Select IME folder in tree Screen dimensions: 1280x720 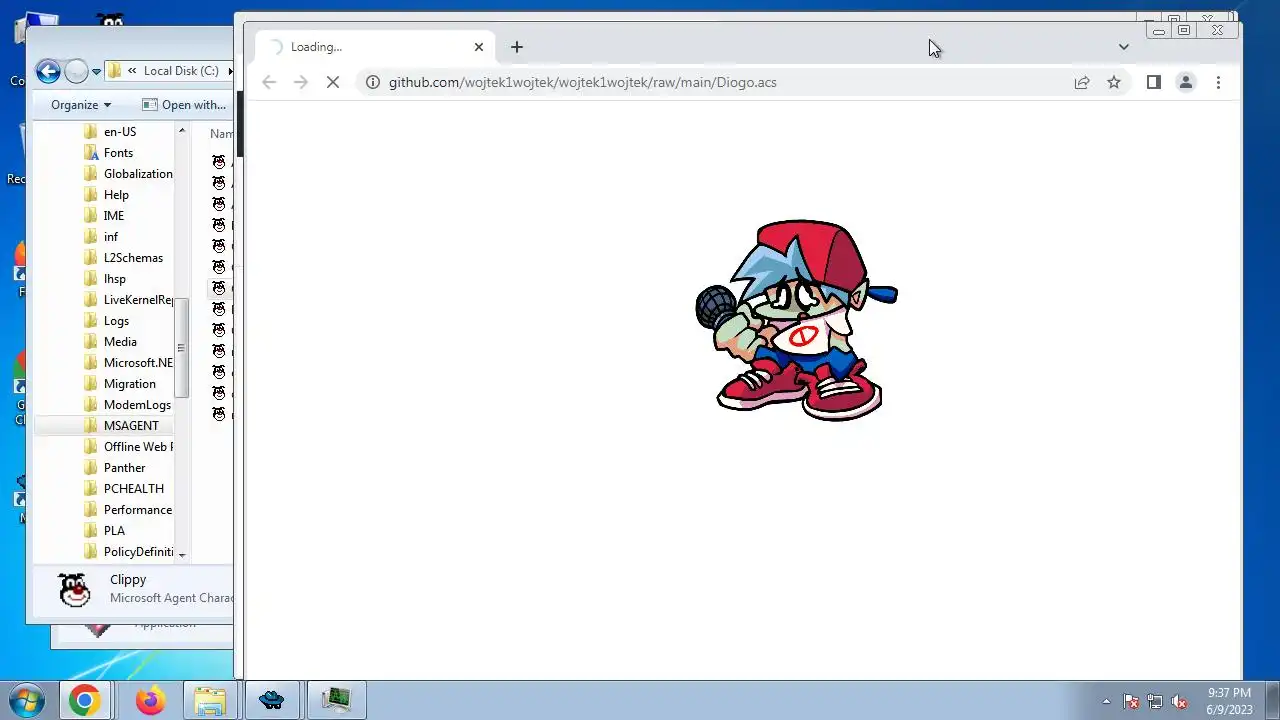point(114,216)
